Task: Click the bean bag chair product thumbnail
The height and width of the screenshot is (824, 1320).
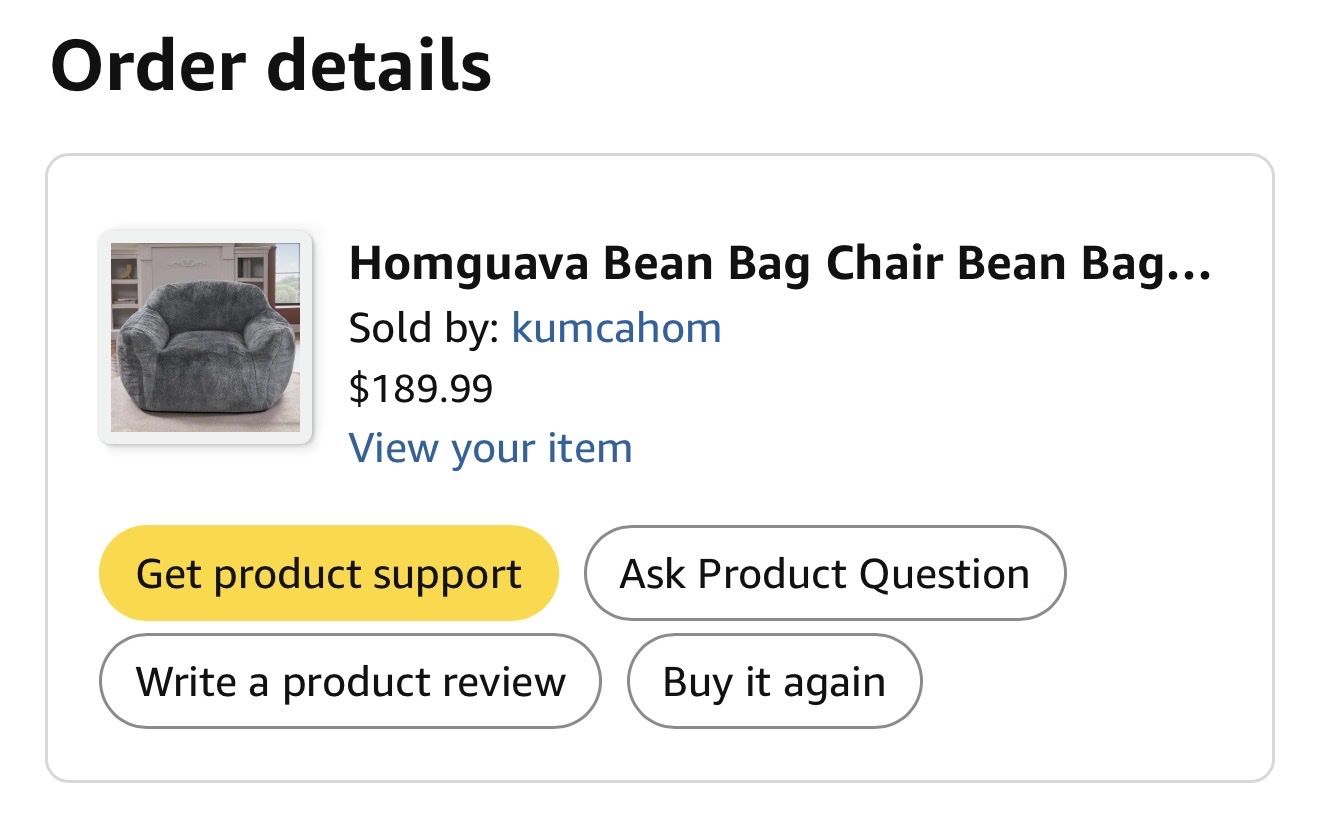Action: pos(205,337)
